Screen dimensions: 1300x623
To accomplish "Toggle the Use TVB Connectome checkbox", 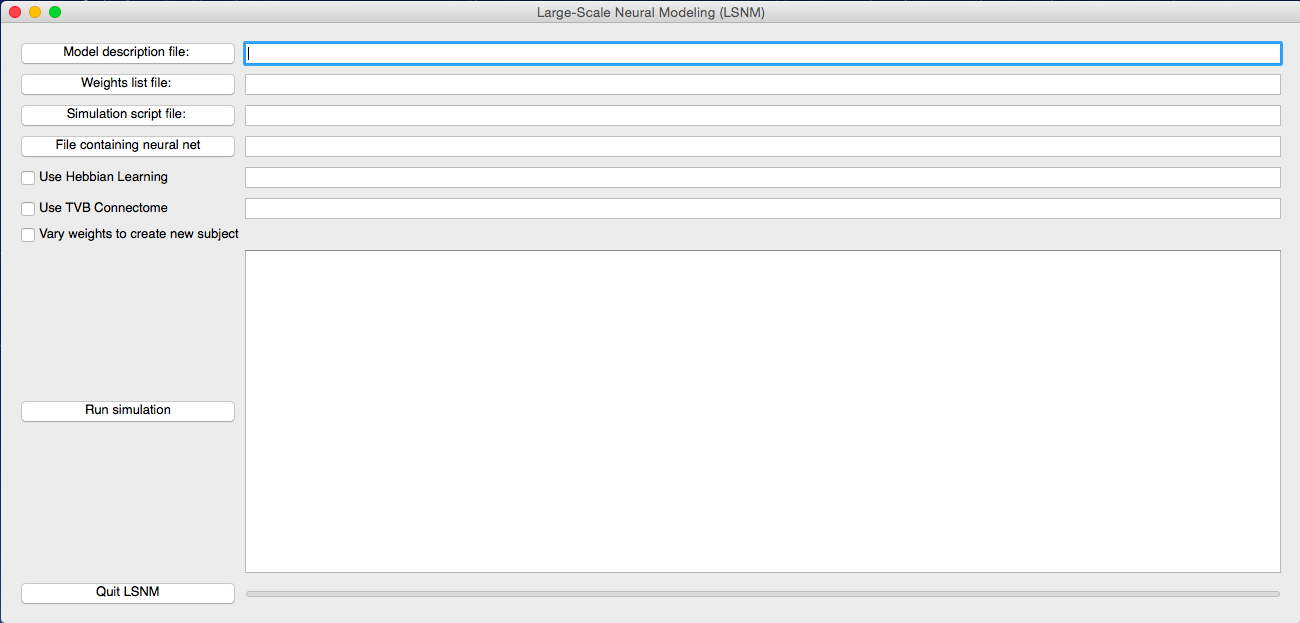I will 28,209.
